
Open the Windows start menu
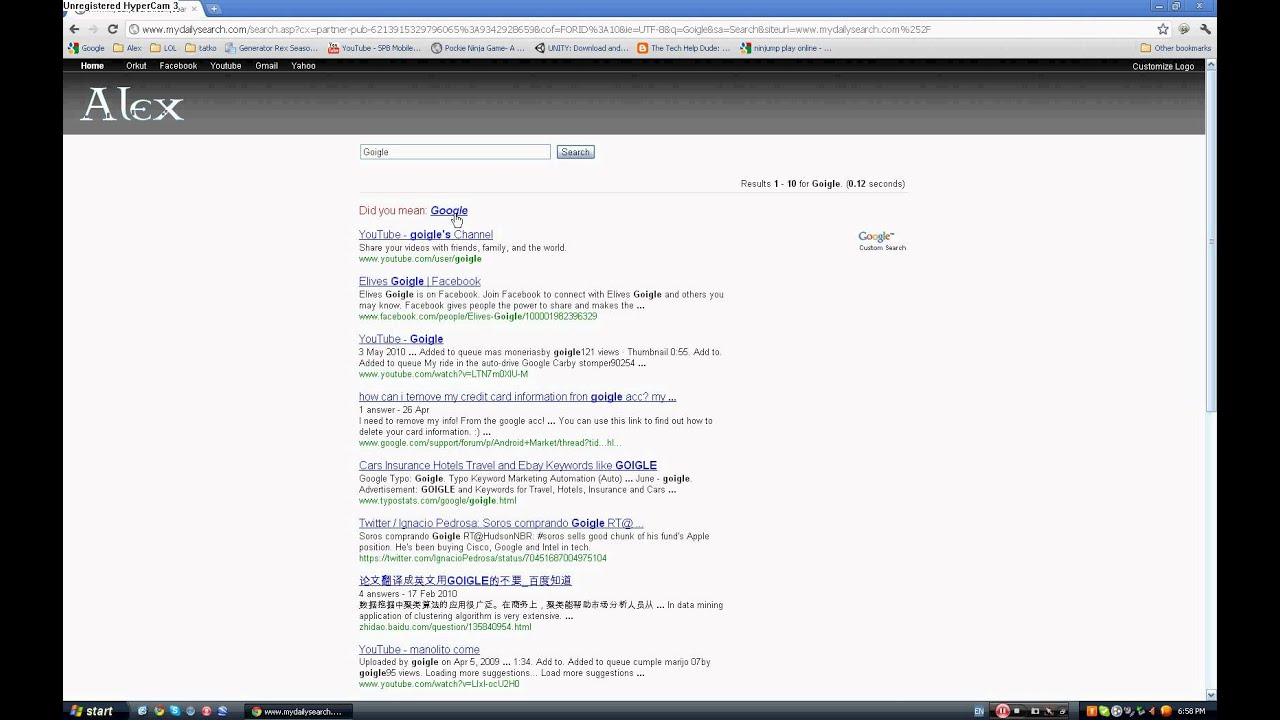coord(91,711)
